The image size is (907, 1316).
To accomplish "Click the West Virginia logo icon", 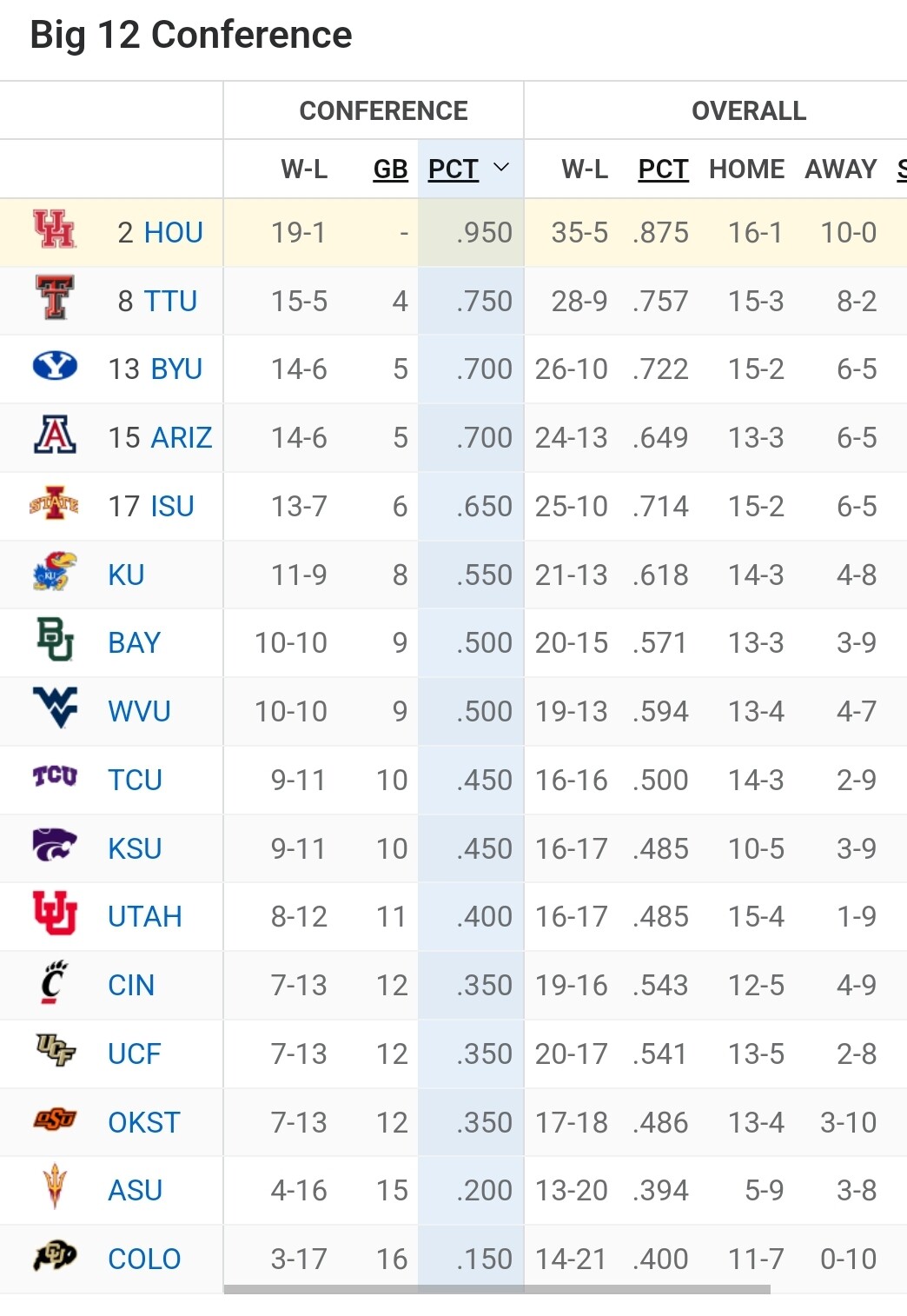I will (x=55, y=708).
